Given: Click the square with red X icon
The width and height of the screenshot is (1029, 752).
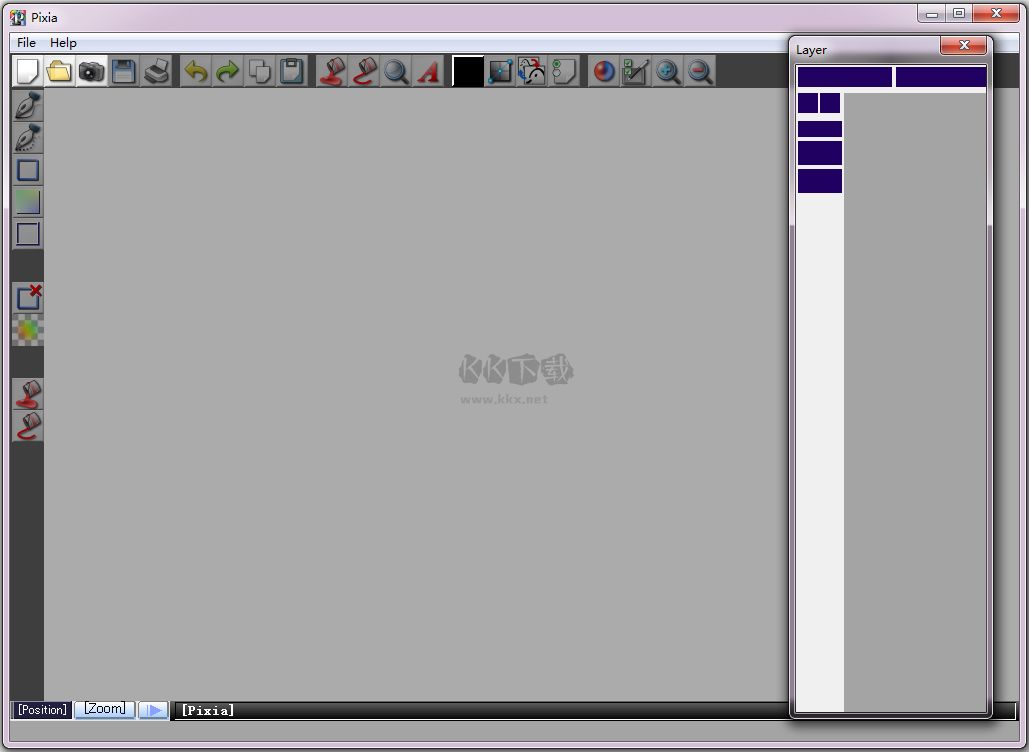Looking at the screenshot, I should (28, 298).
